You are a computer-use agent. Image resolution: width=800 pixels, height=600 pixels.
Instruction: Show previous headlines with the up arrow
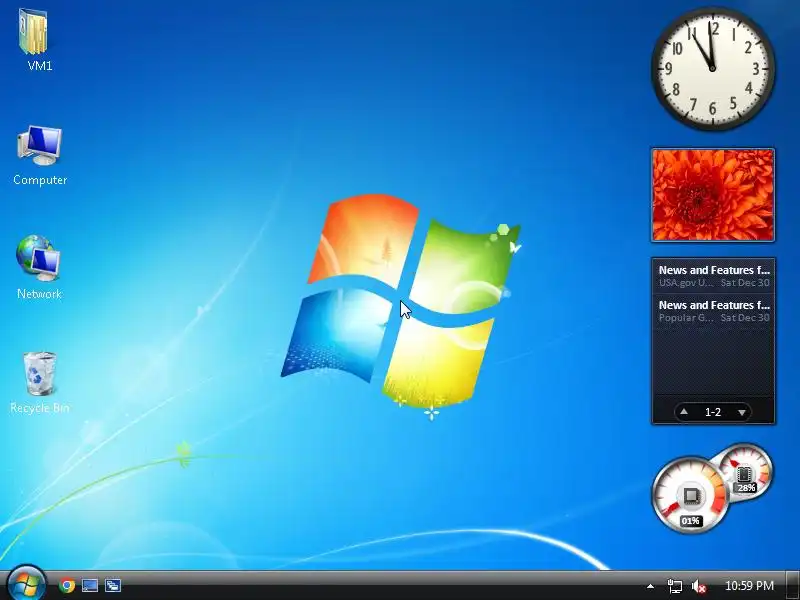[684, 412]
